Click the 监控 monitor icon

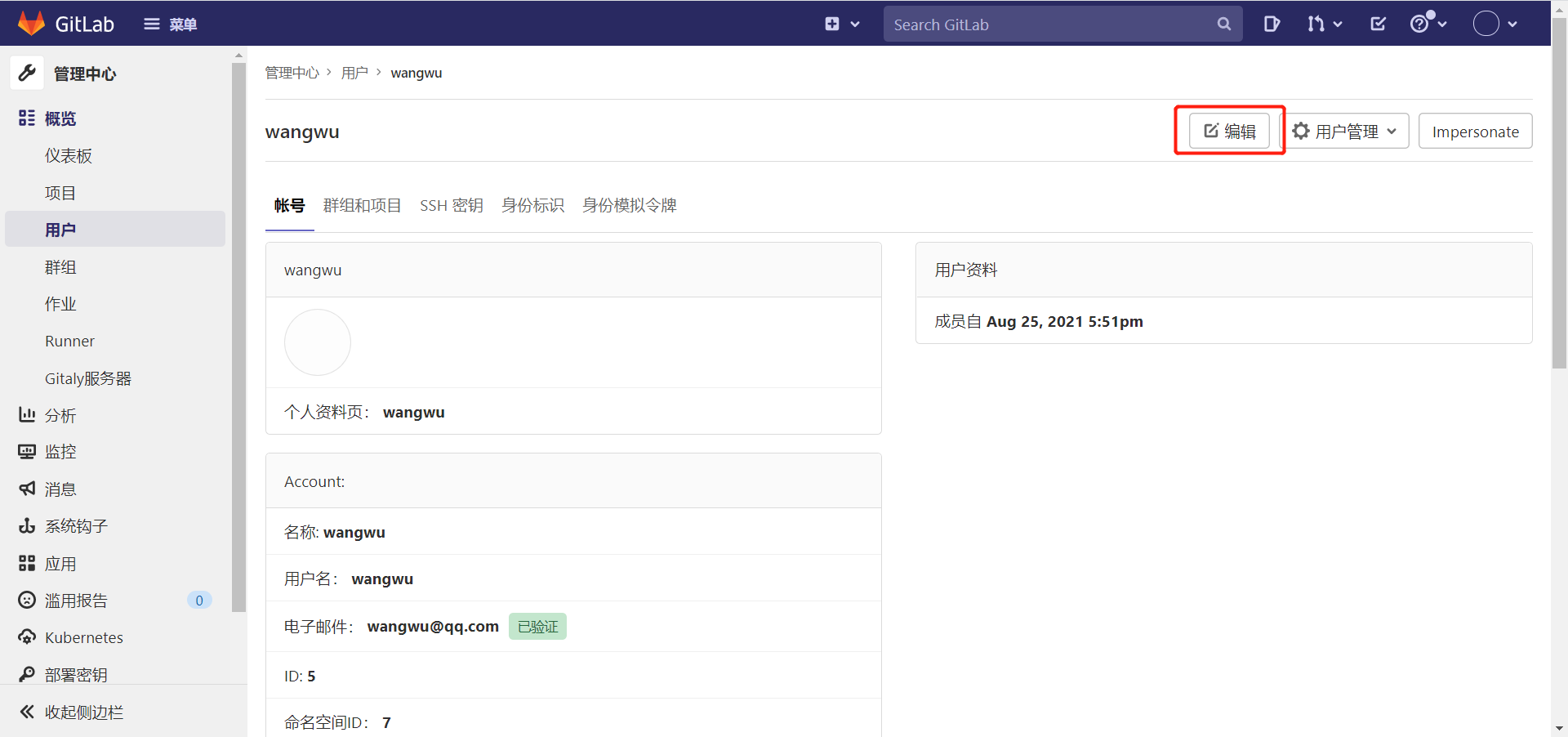pyautogui.click(x=27, y=451)
